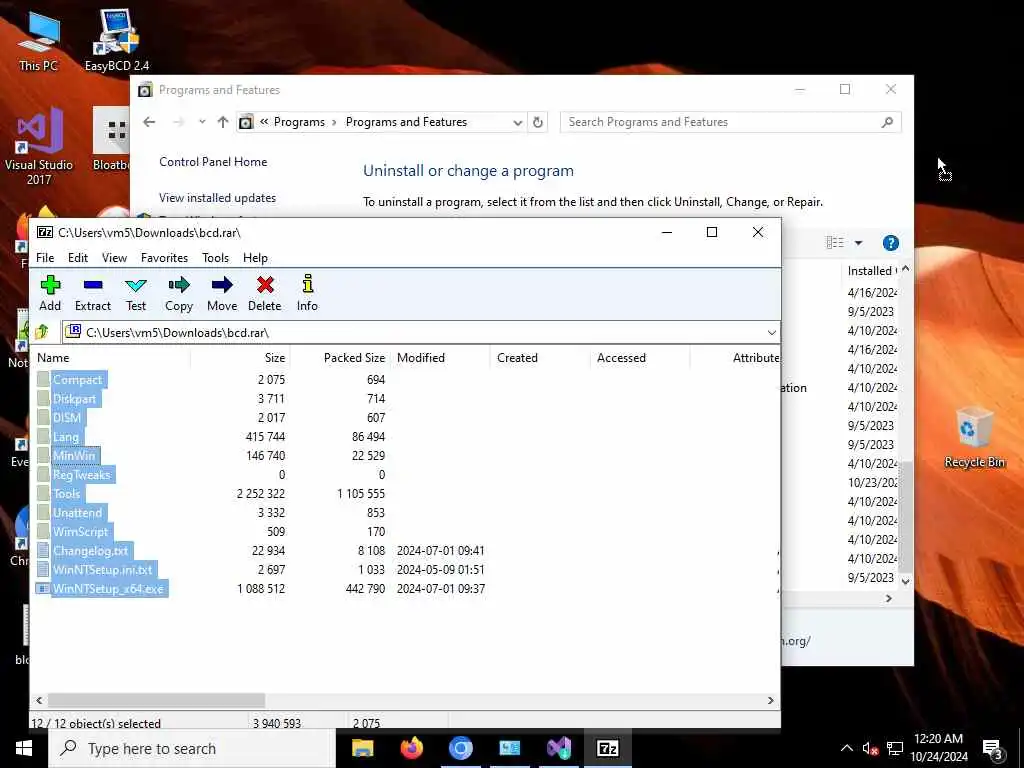1024x768 pixels.
Task: Sort by Created column header
Action: (540, 358)
